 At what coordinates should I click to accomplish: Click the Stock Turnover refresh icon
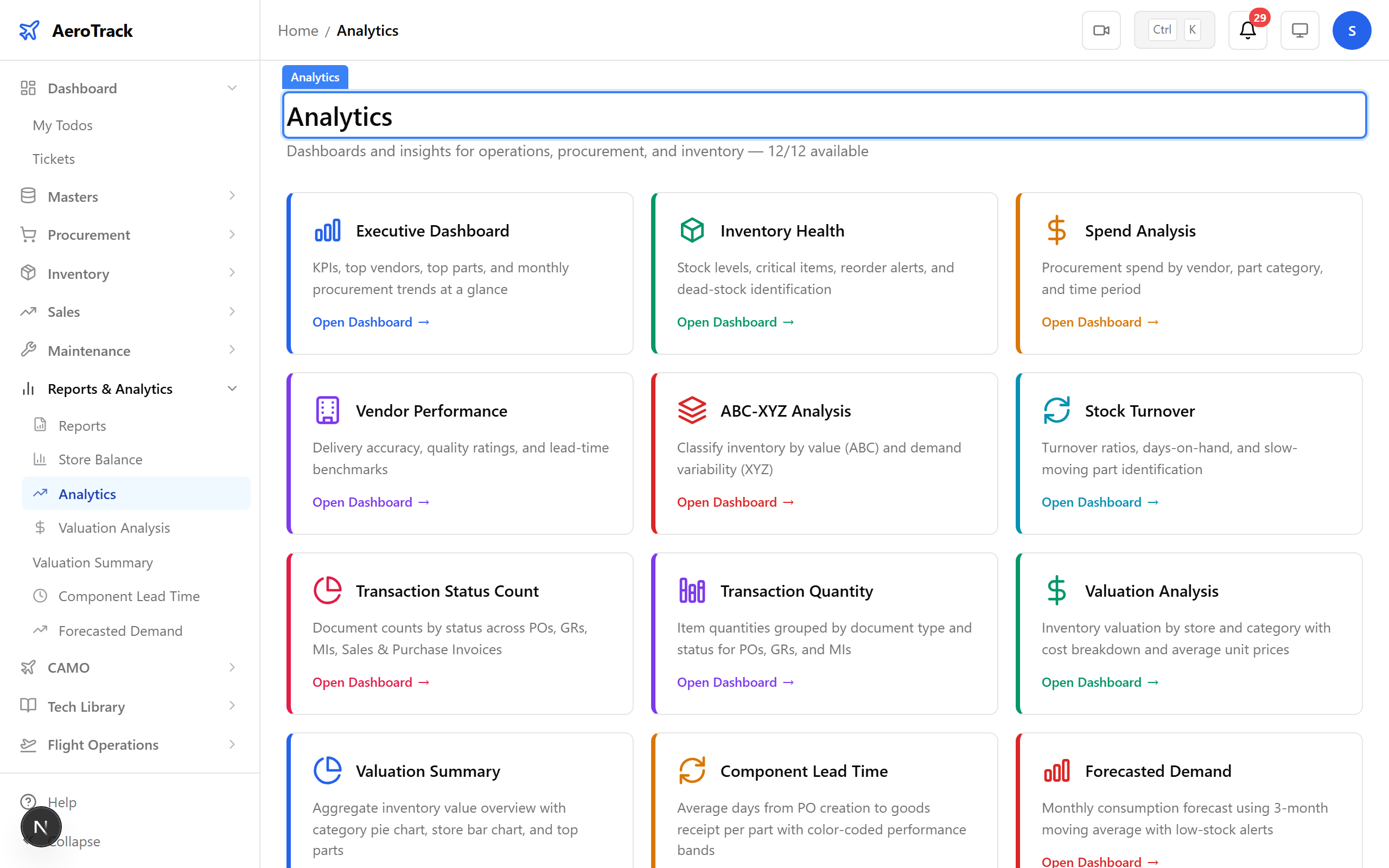coord(1056,410)
